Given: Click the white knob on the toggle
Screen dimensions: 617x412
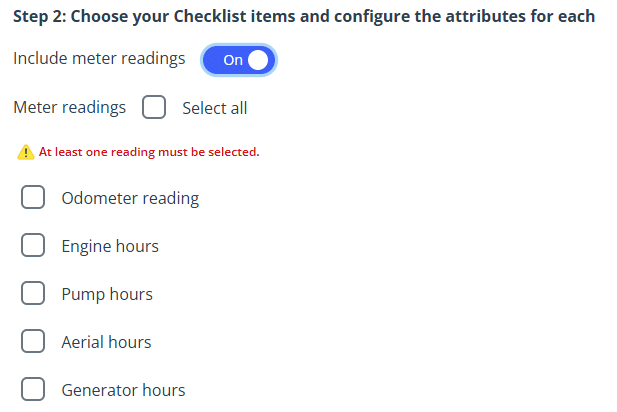Looking at the screenshot, I should coord(259,60).
